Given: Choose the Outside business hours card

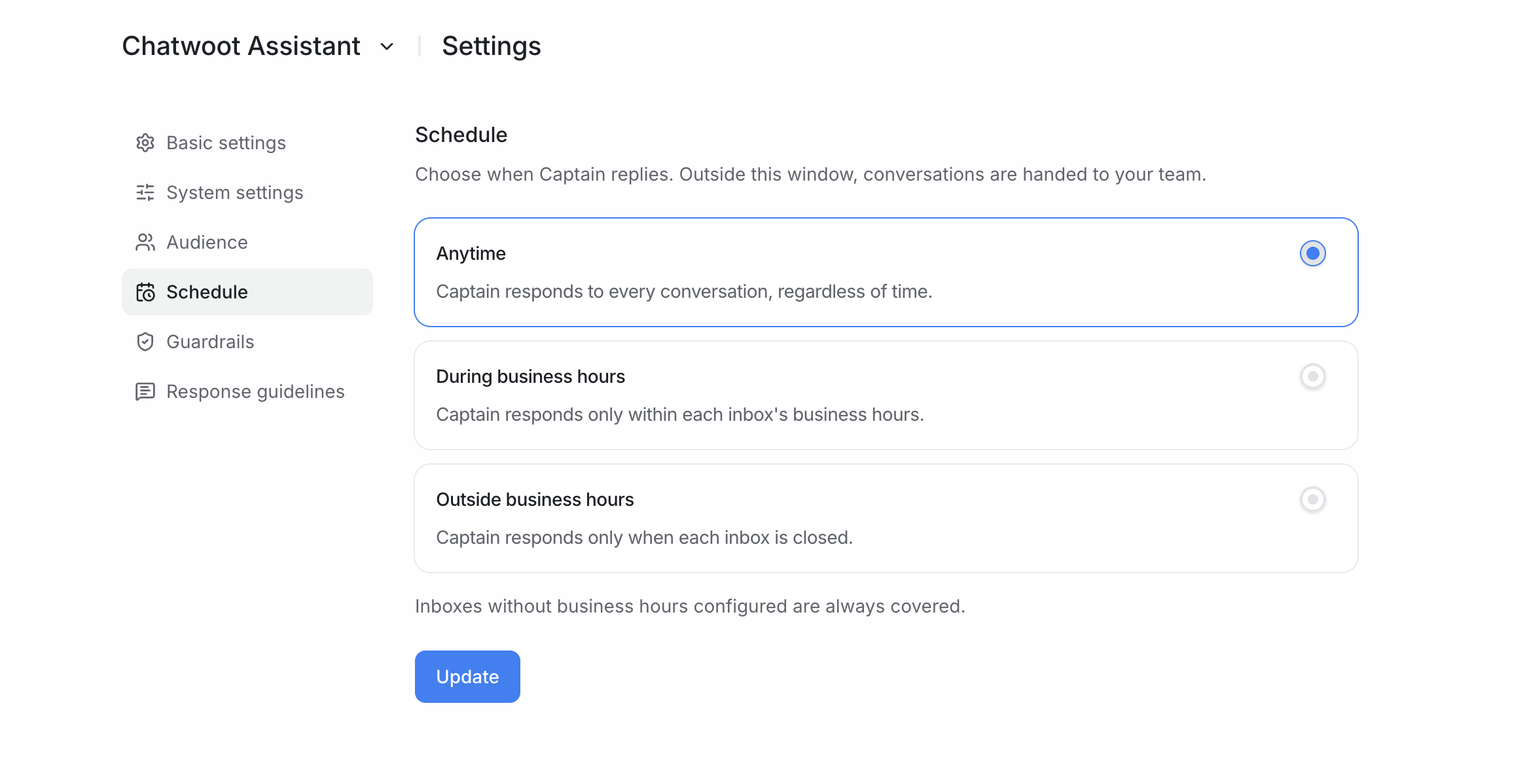Looking at the screenshot, I should pyautogui.click(x=886, y=518).
